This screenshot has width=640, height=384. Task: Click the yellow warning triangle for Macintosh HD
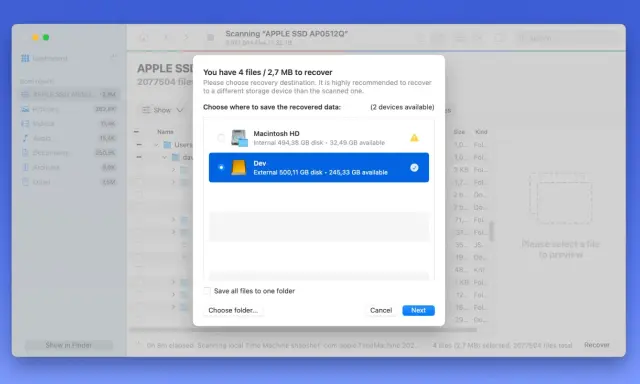(414, 138)
